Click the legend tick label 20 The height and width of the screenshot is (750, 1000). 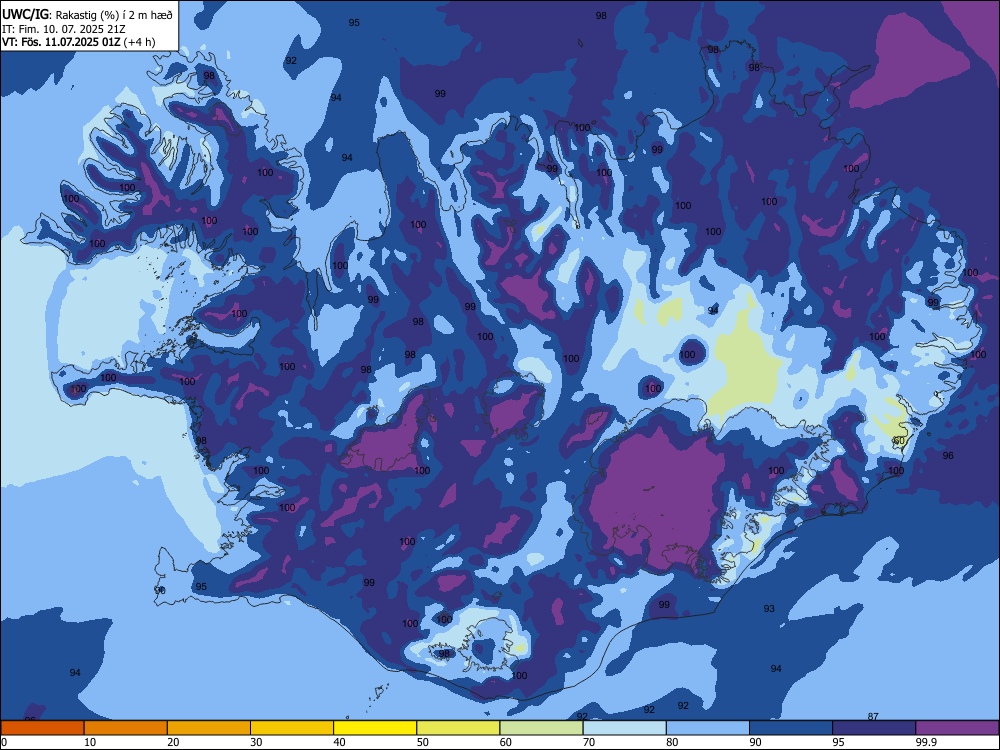point(173,742)
